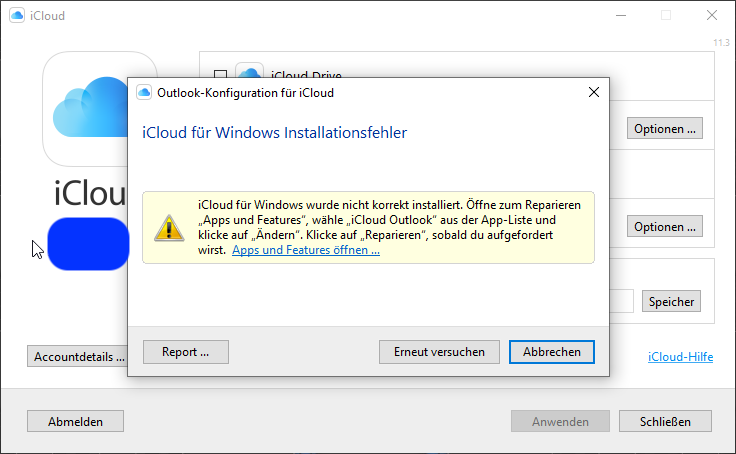Image resolution: width=736 pixels, height=454 pixels.
Task: Close the Outlook-Konfiguration dialog with X
Action: (x=593, y=93)
